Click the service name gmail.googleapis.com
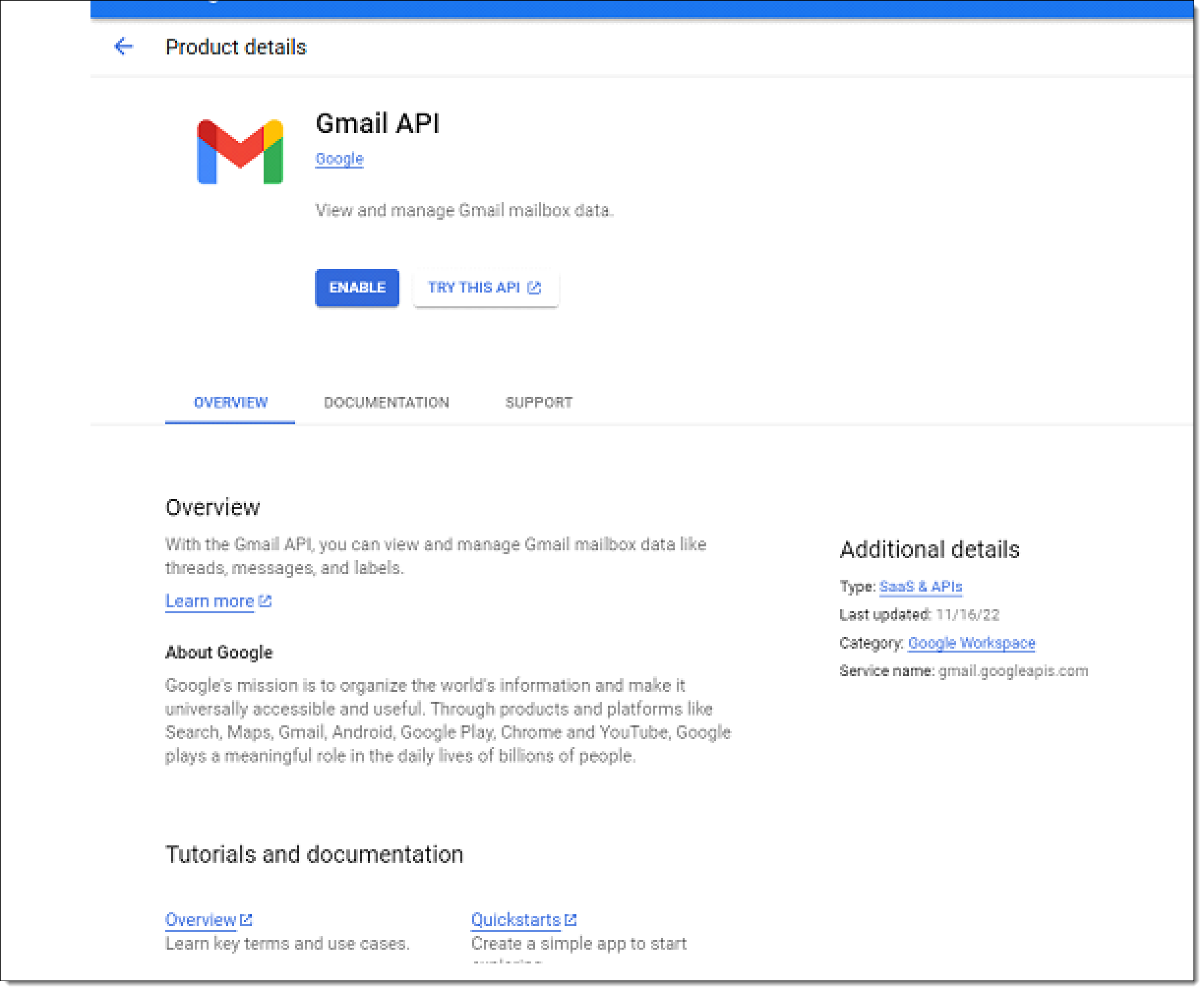Image resolution: width=1204 pixels, height=991 pixels. [x=1013, y=671]
